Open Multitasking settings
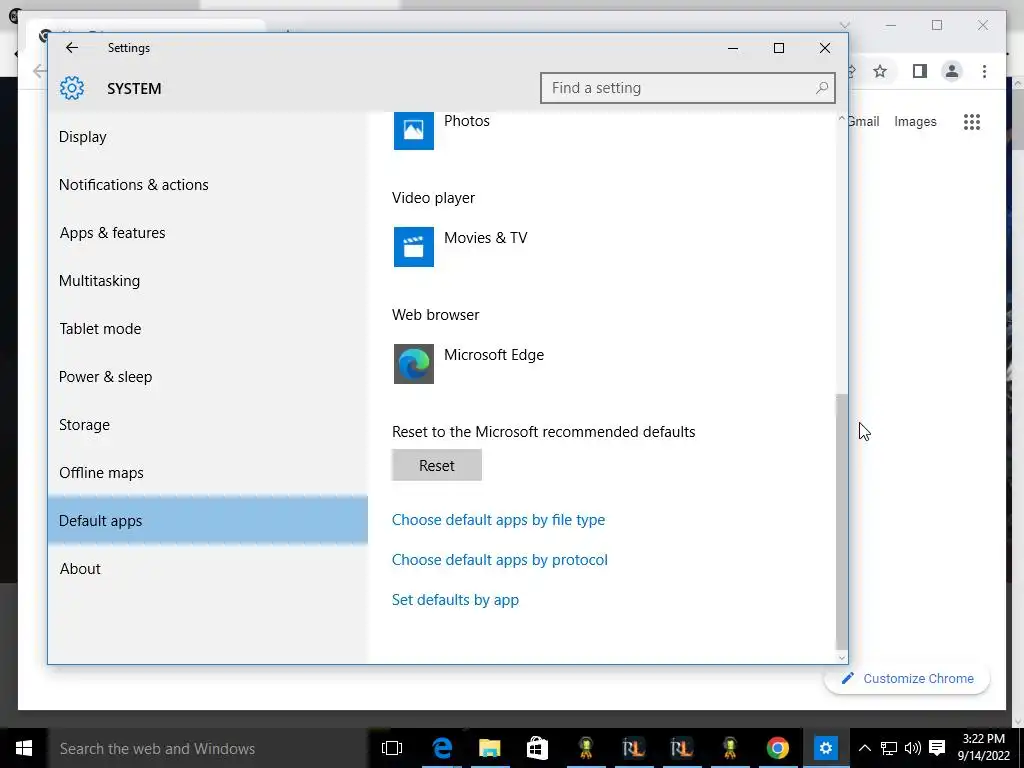 tap(208, 281)
